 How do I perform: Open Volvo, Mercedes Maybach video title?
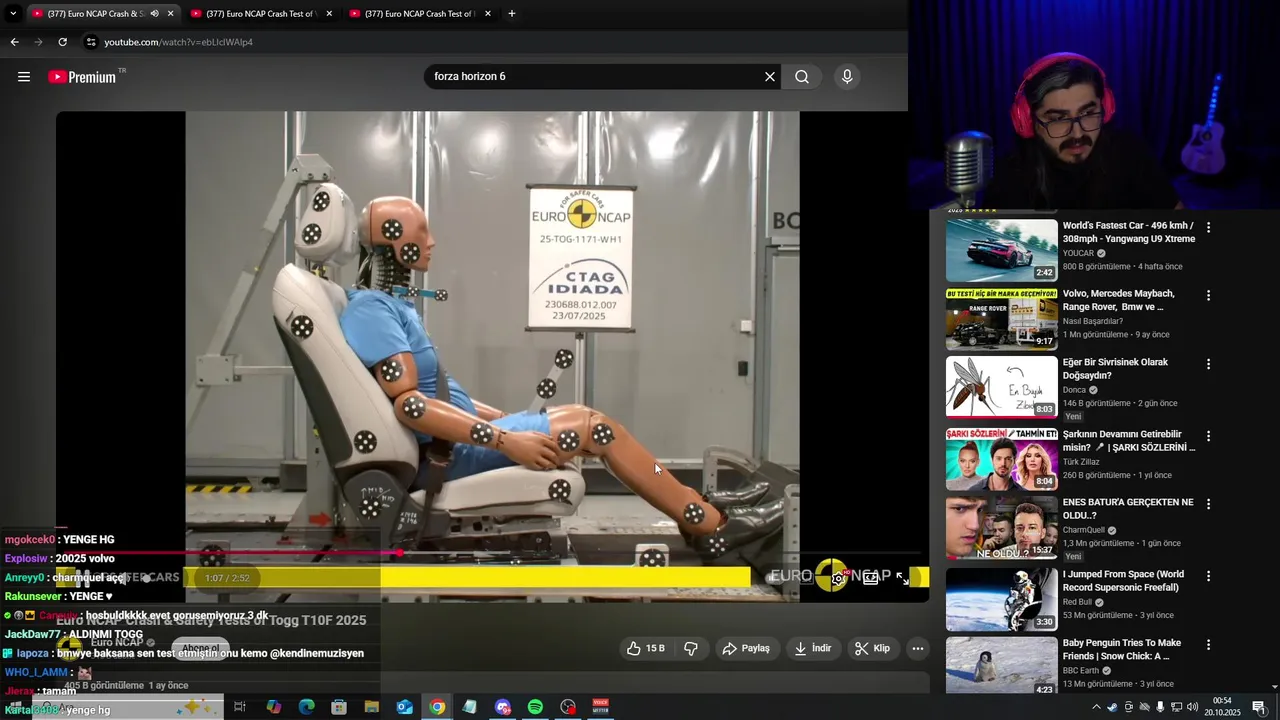click(1118, 300)
